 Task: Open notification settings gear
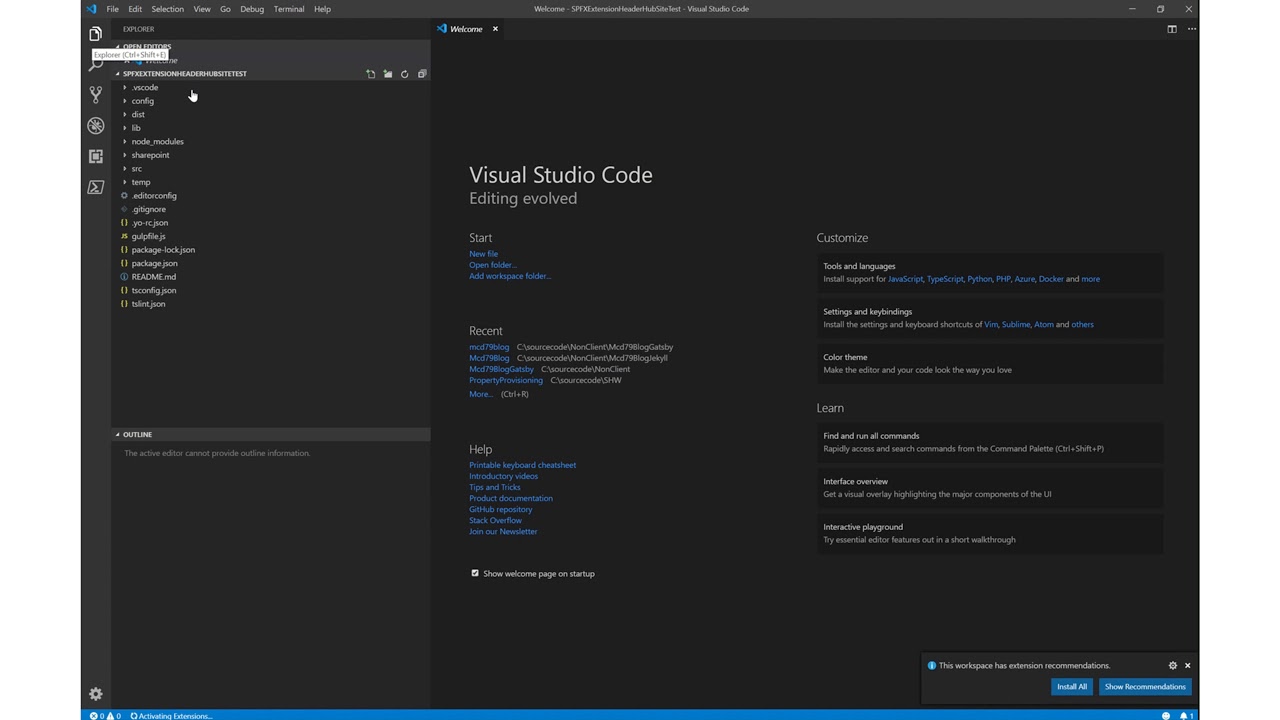[x=1173, y=665]
